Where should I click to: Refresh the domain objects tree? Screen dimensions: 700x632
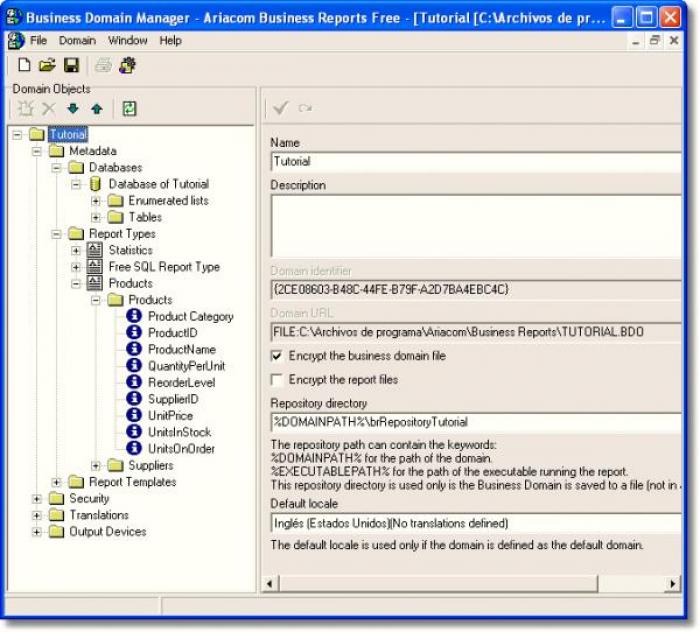129,108
